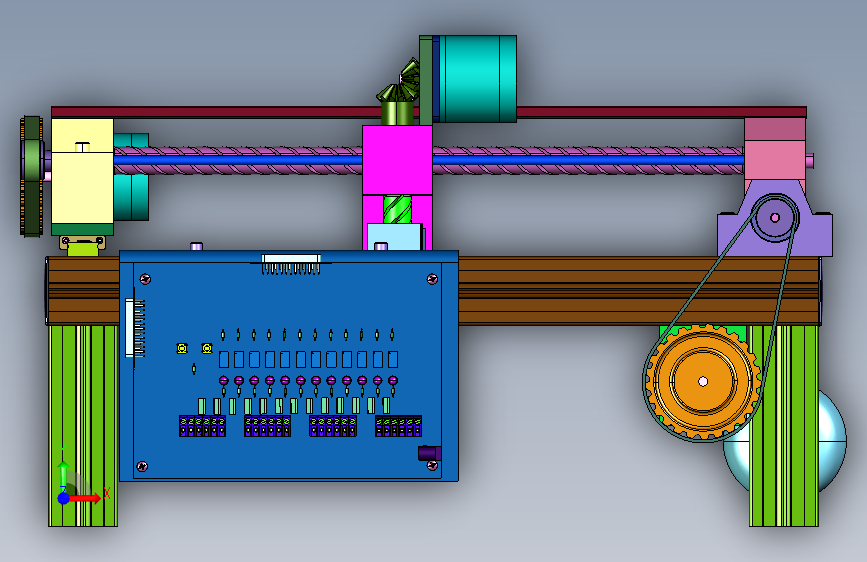
Task: Pick the left yellow push button on board
Action: [182, 348]
